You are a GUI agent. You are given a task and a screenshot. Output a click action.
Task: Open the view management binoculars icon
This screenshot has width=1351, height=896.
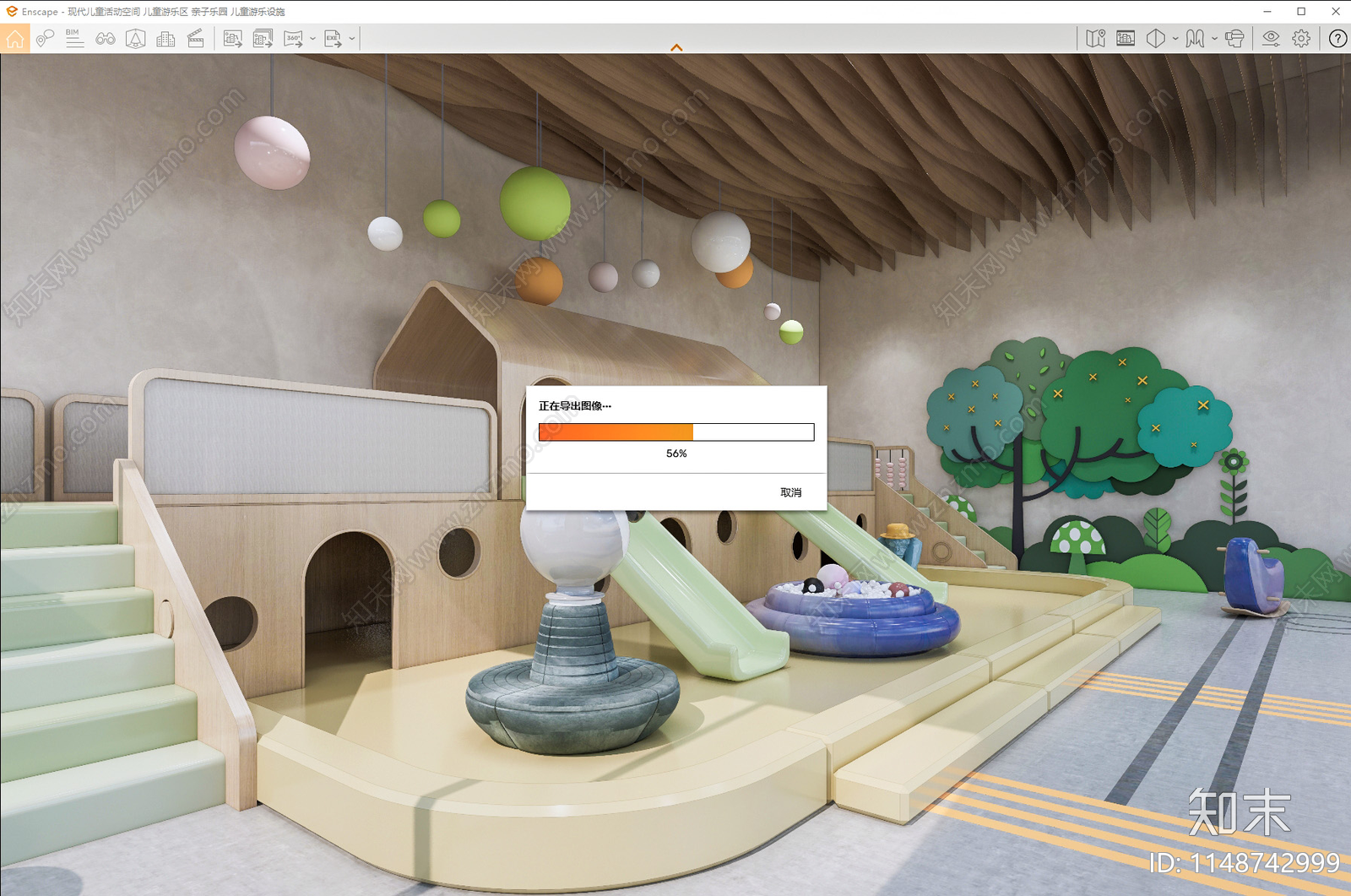click(106, 39)
